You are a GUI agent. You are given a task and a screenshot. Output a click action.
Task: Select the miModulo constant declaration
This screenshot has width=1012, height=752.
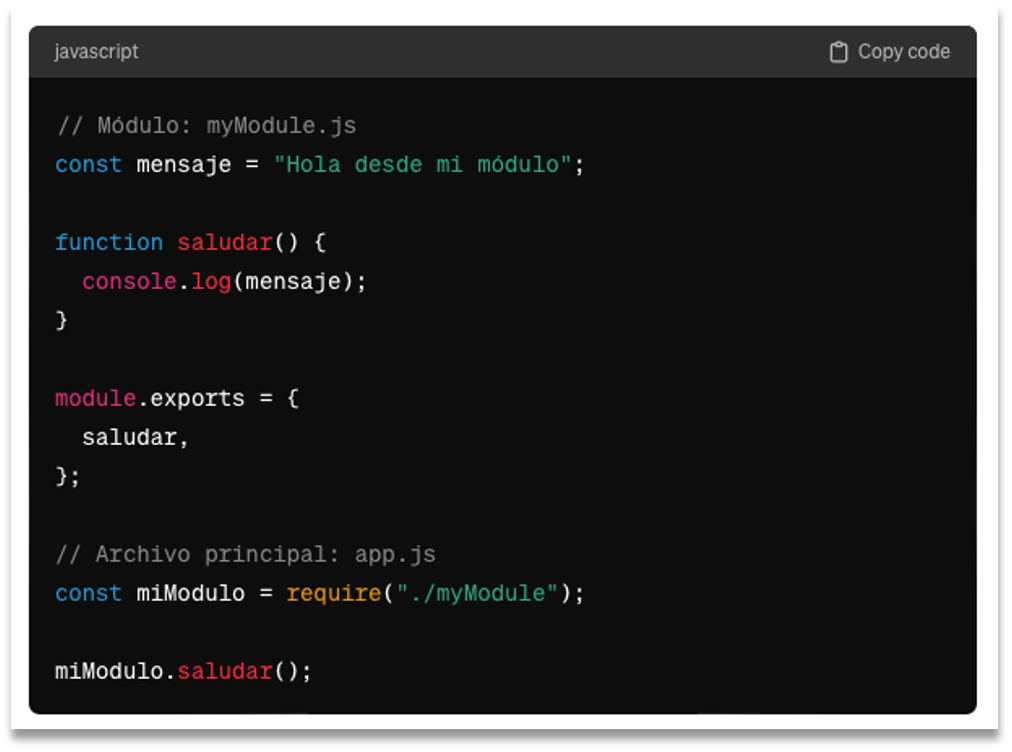pyautogui.click(x=188, y=593)
